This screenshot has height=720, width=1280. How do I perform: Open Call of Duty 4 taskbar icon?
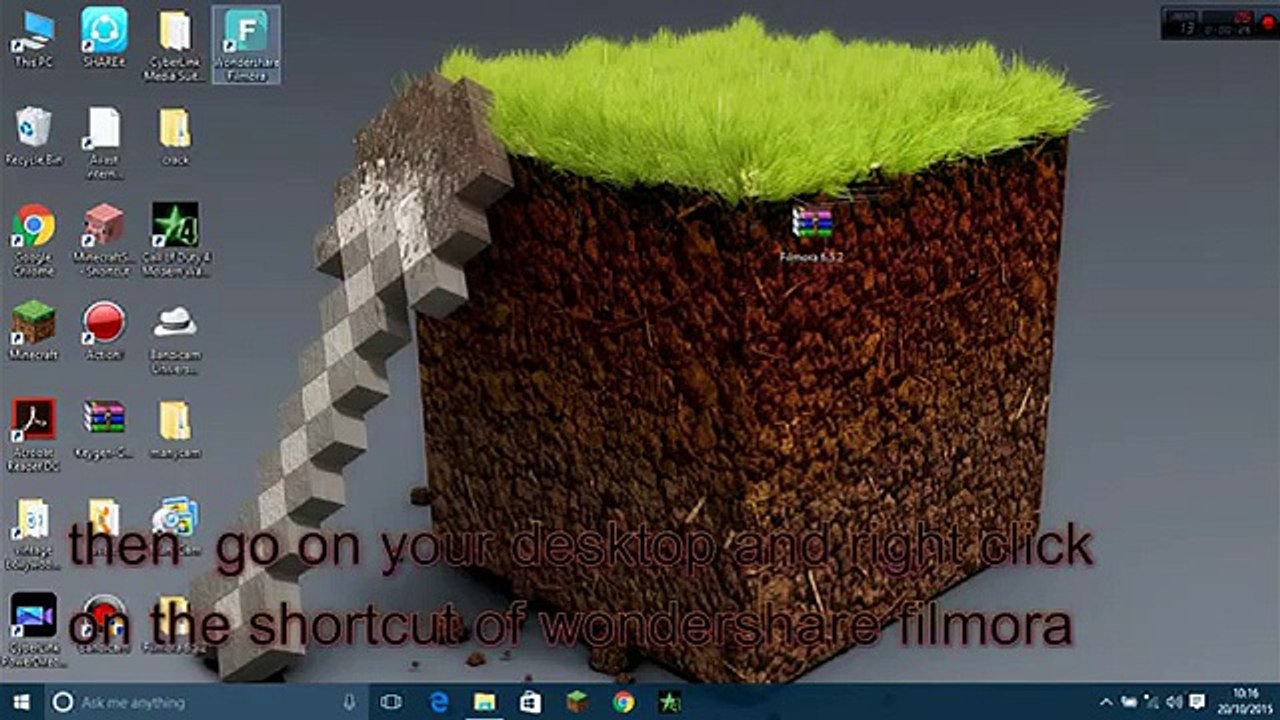pos(669,702)
